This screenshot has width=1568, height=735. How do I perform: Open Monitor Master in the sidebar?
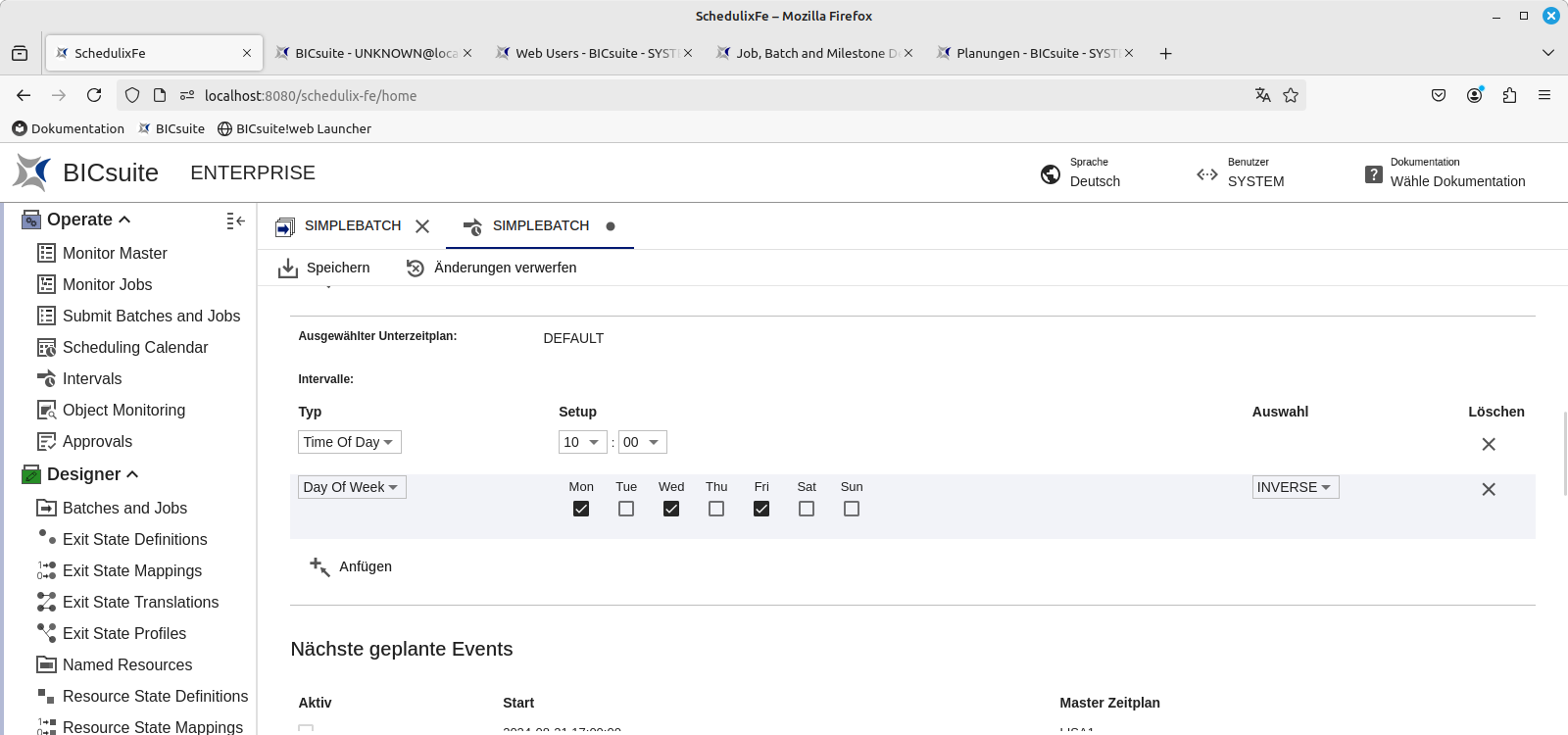115,253
